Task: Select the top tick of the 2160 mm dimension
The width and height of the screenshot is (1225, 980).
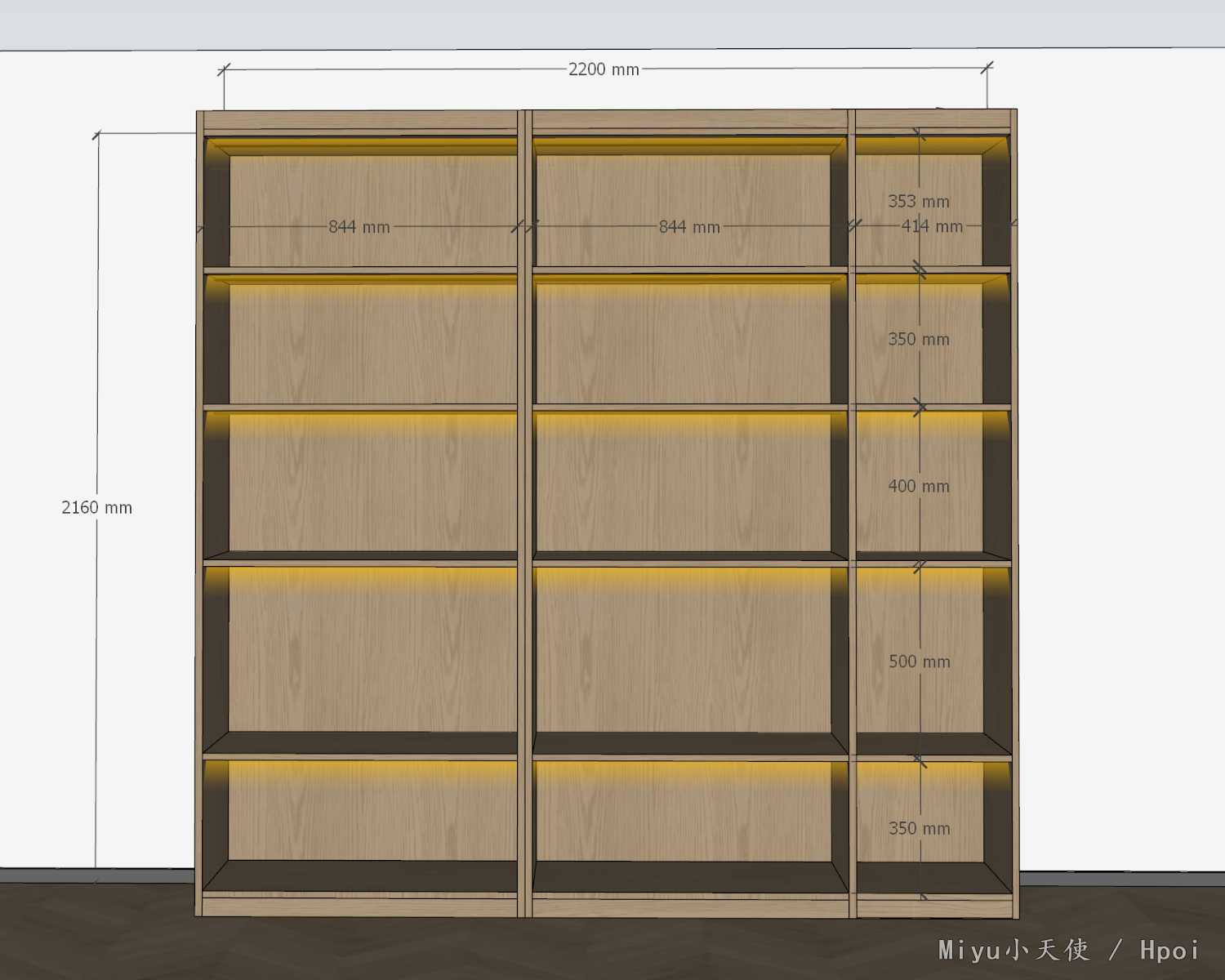Action: tap(98, 134)
